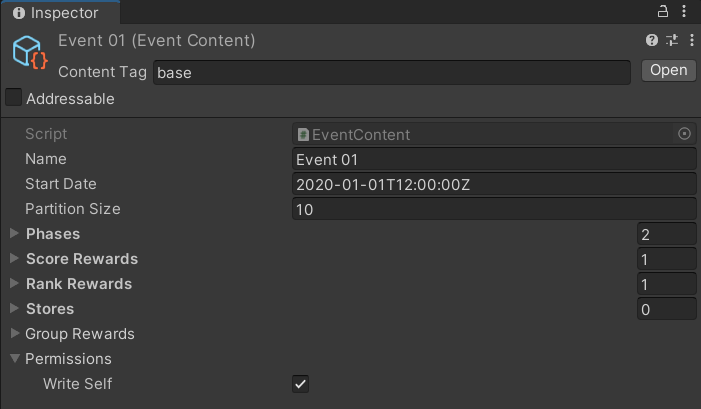
Task: Click the EventContent script file icon
Action: (303, 134)
